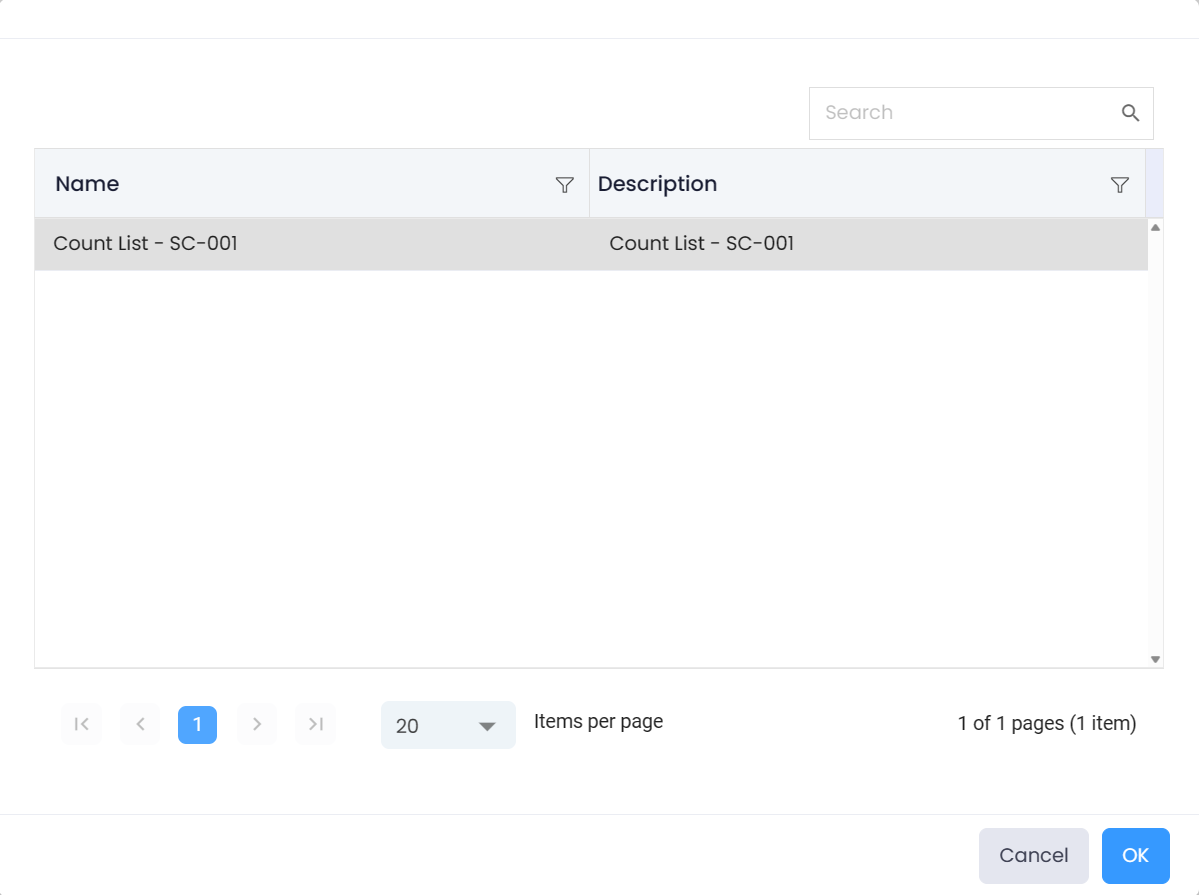1199x895 pixels.
Task: Go to the previous page
Action: 140,725
